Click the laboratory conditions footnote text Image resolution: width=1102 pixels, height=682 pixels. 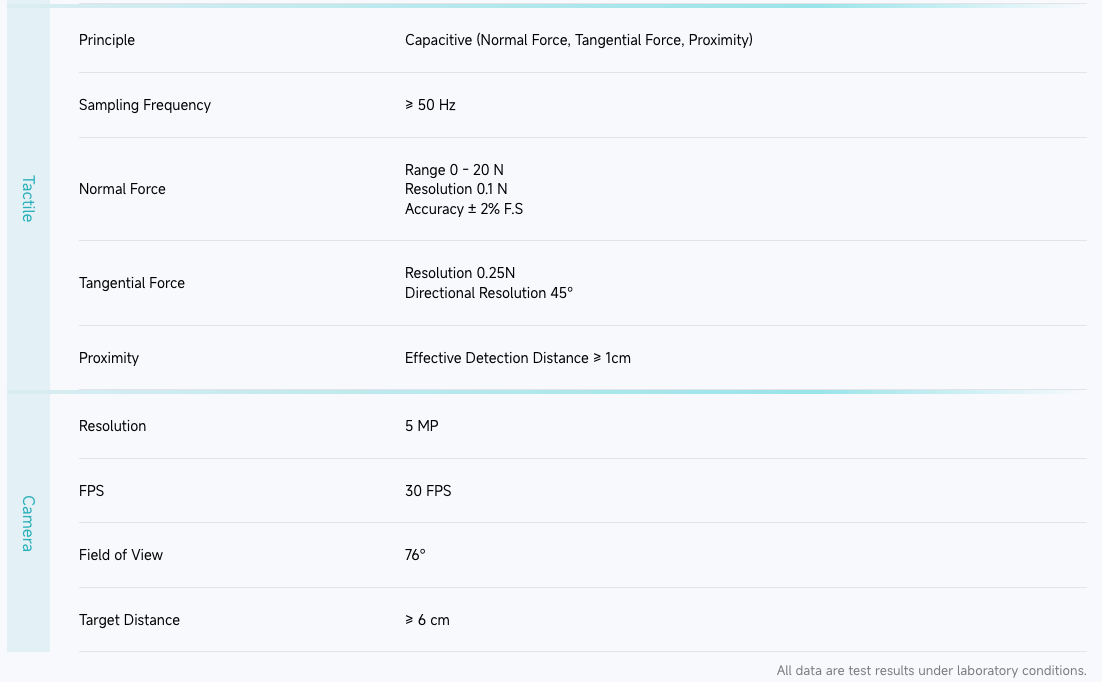coord(931,670)
